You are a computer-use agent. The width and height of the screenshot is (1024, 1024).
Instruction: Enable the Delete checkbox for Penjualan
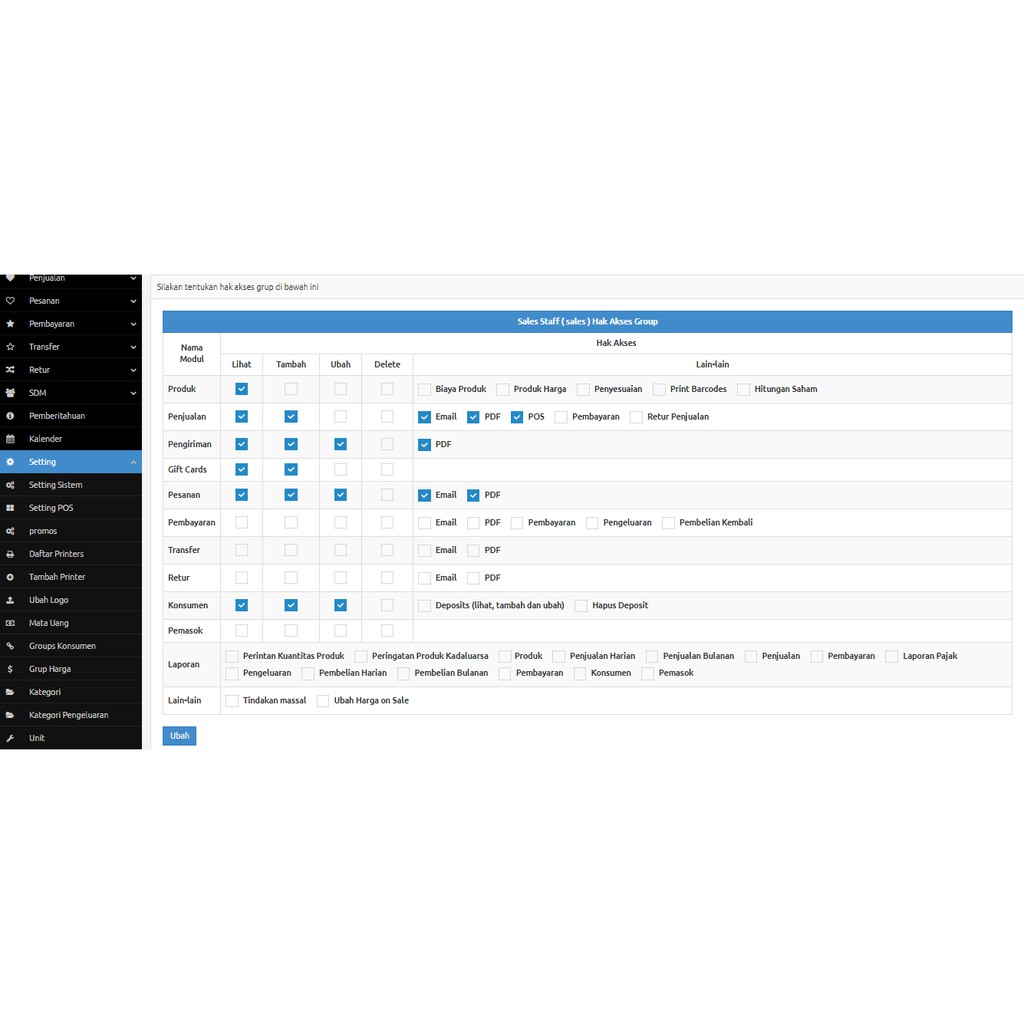point(387,417)
